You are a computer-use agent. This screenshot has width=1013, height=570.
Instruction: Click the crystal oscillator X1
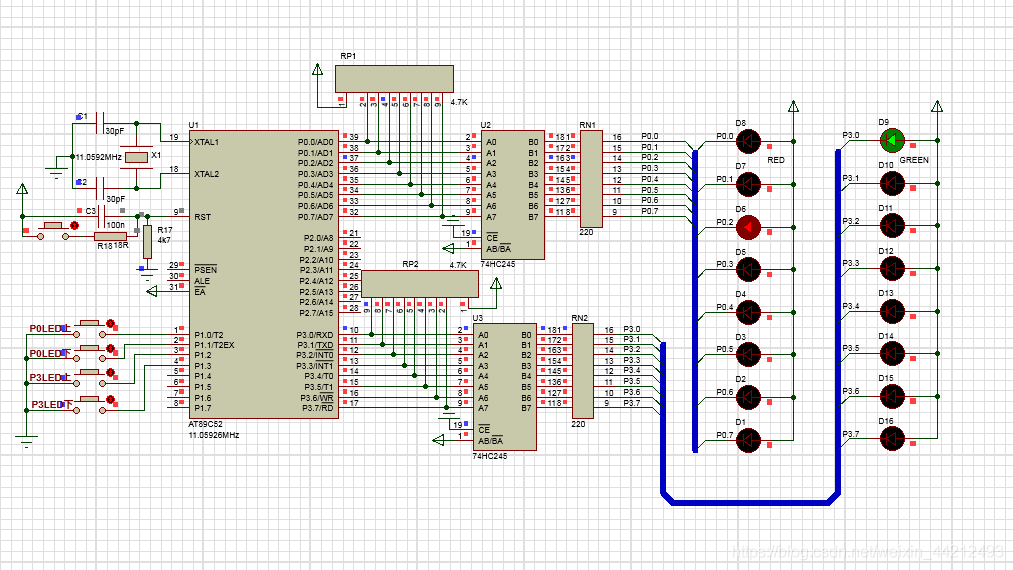tap(134, 157)
